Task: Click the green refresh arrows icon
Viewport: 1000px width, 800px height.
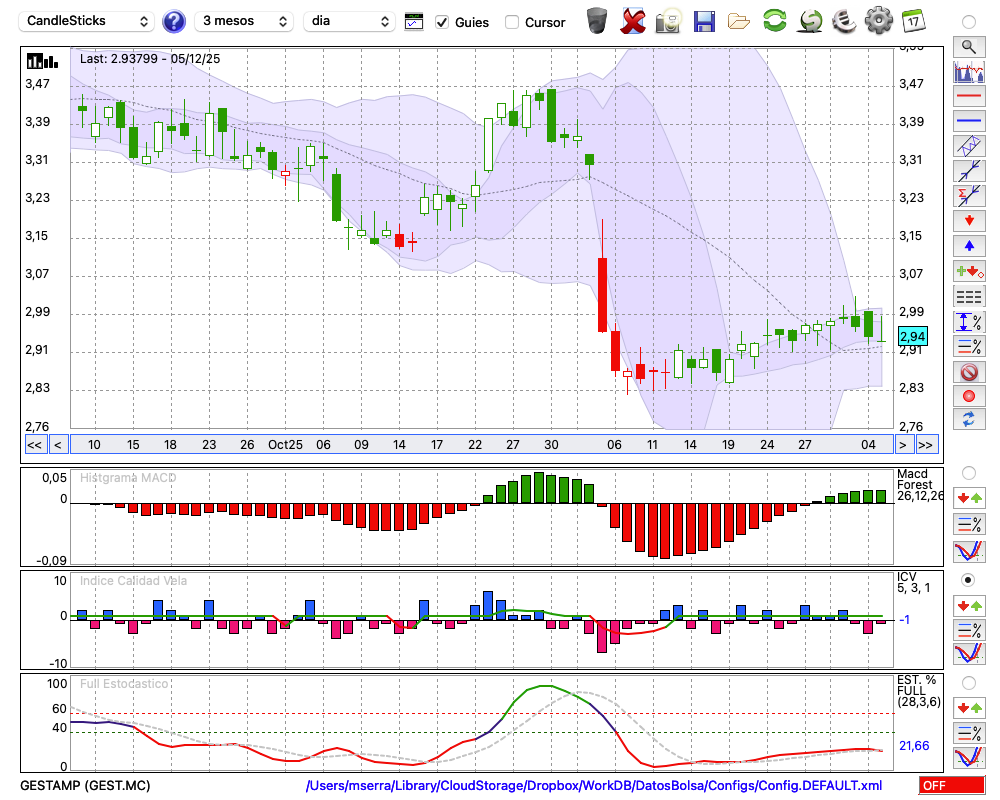Action: click(x=775, y=21)
